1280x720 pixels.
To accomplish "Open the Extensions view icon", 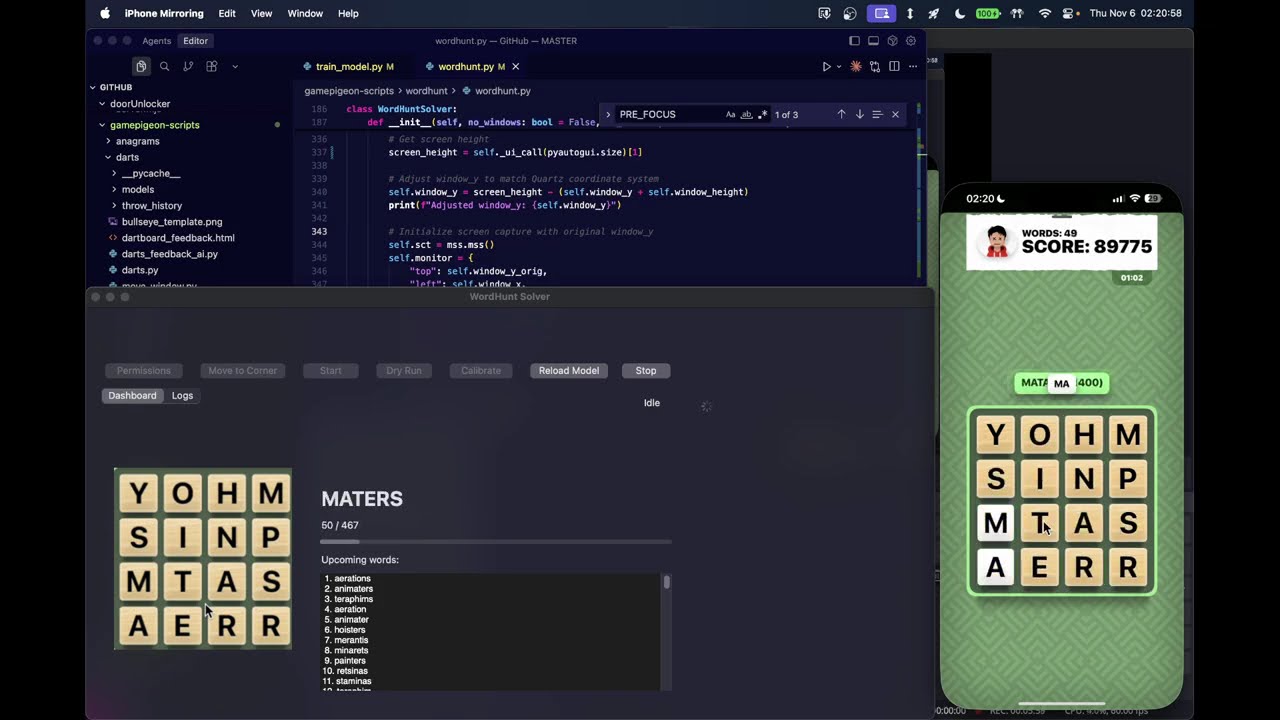I will click(x=212, y=66).
